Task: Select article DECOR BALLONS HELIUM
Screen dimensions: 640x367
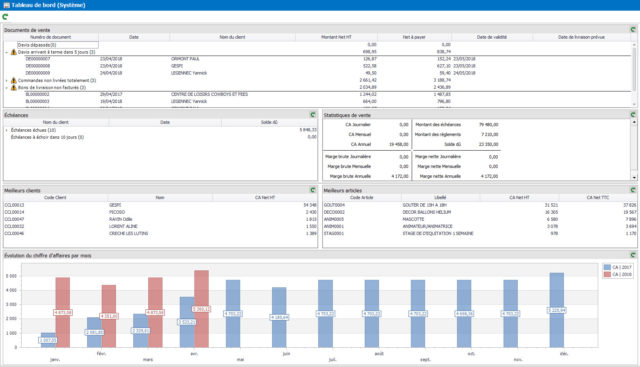Action: pos(480,212)
